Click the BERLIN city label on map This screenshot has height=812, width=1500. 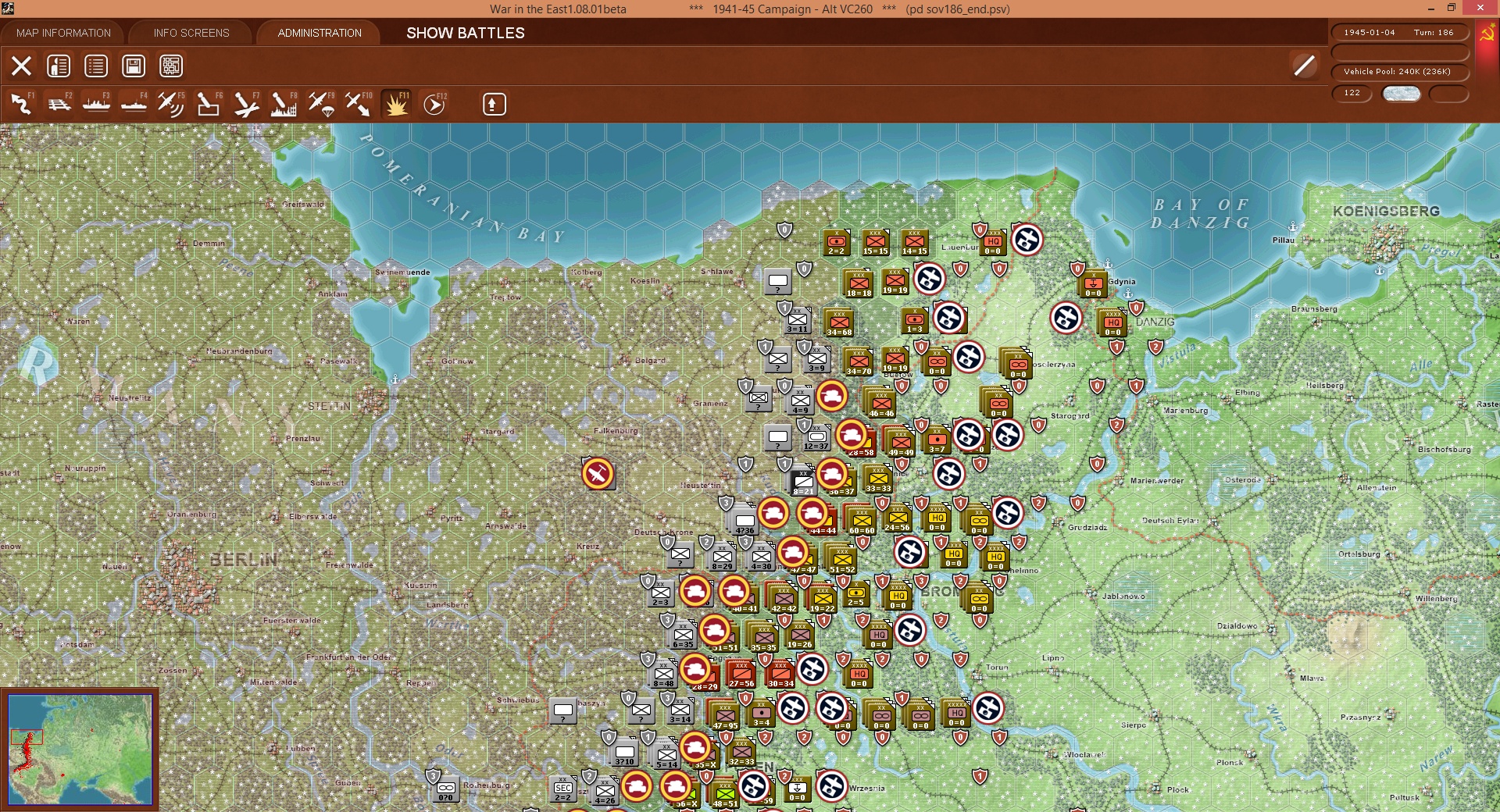click(x=243, y=560)
